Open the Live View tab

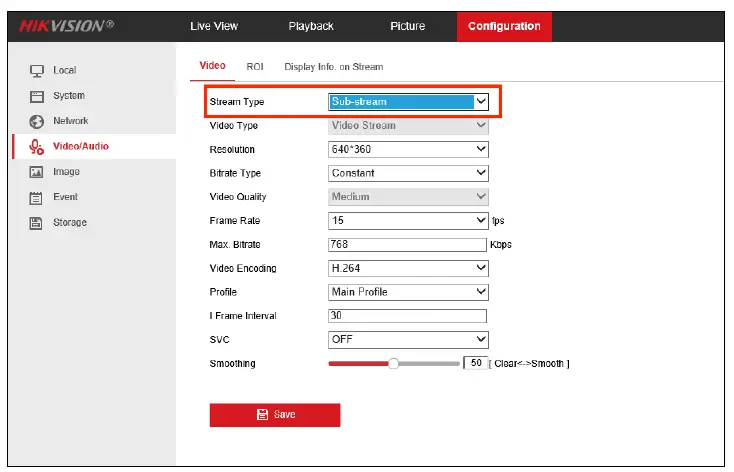214,26
